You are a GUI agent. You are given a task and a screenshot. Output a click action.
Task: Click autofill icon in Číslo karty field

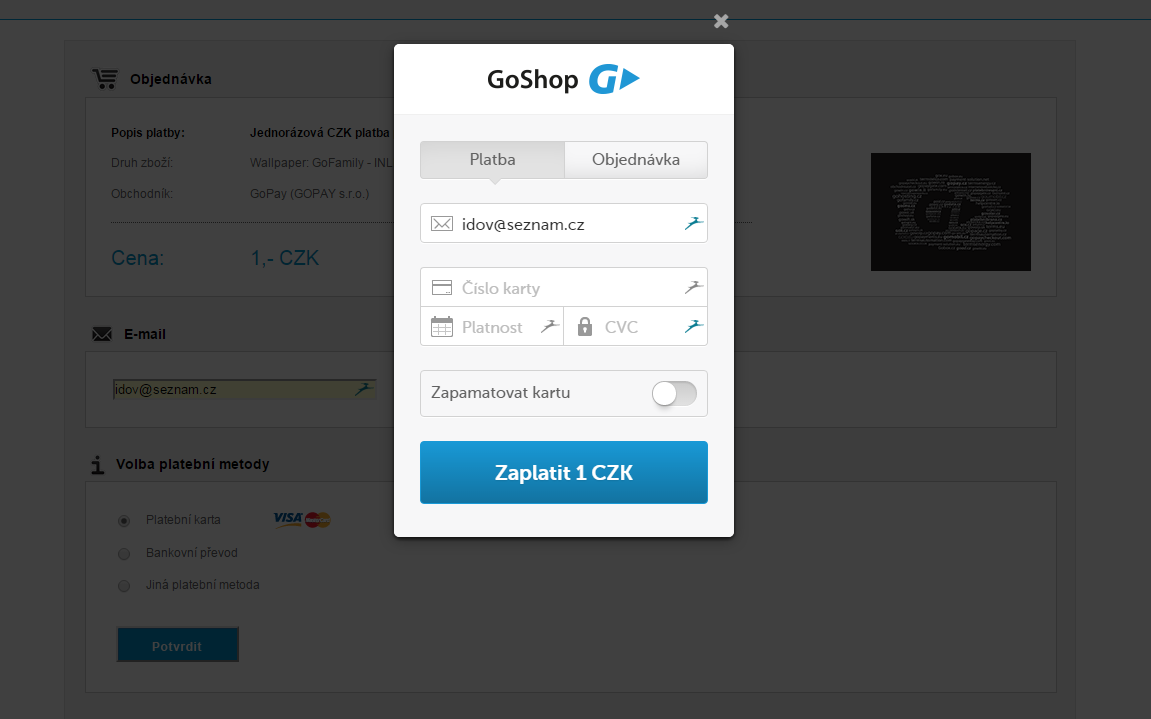(x=694, y=287)
